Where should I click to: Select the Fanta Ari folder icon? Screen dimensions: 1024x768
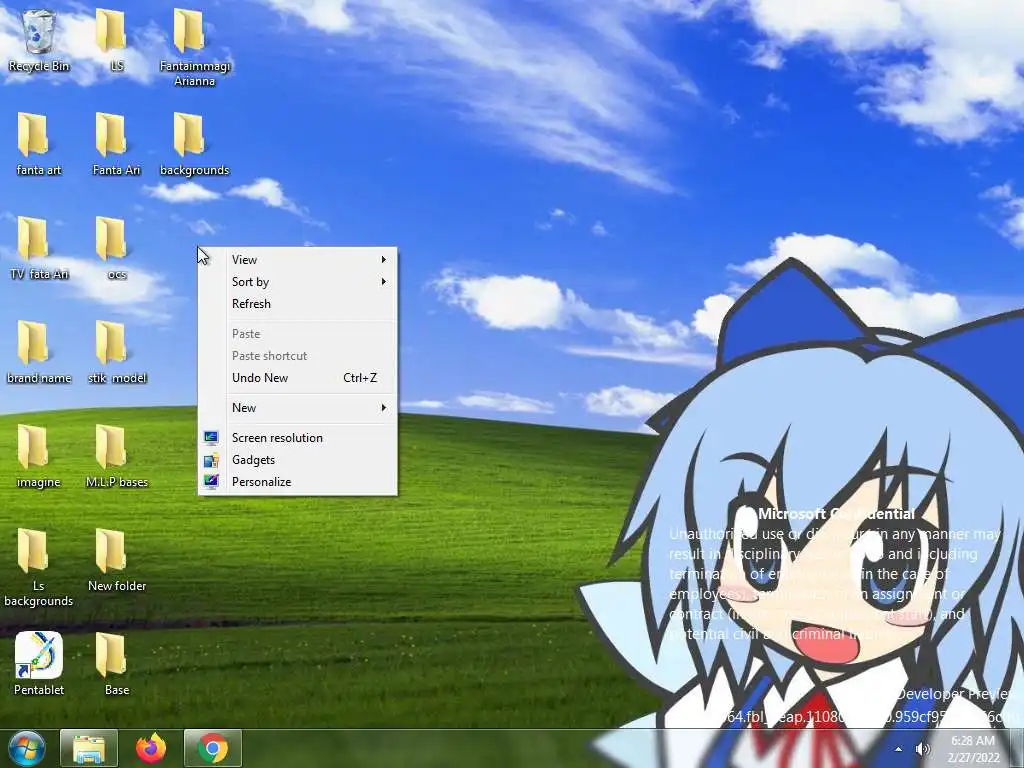(116, 144)
